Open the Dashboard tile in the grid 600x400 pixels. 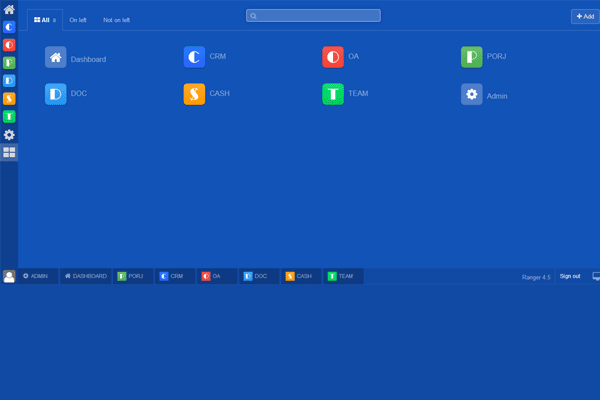click(56, 57)
